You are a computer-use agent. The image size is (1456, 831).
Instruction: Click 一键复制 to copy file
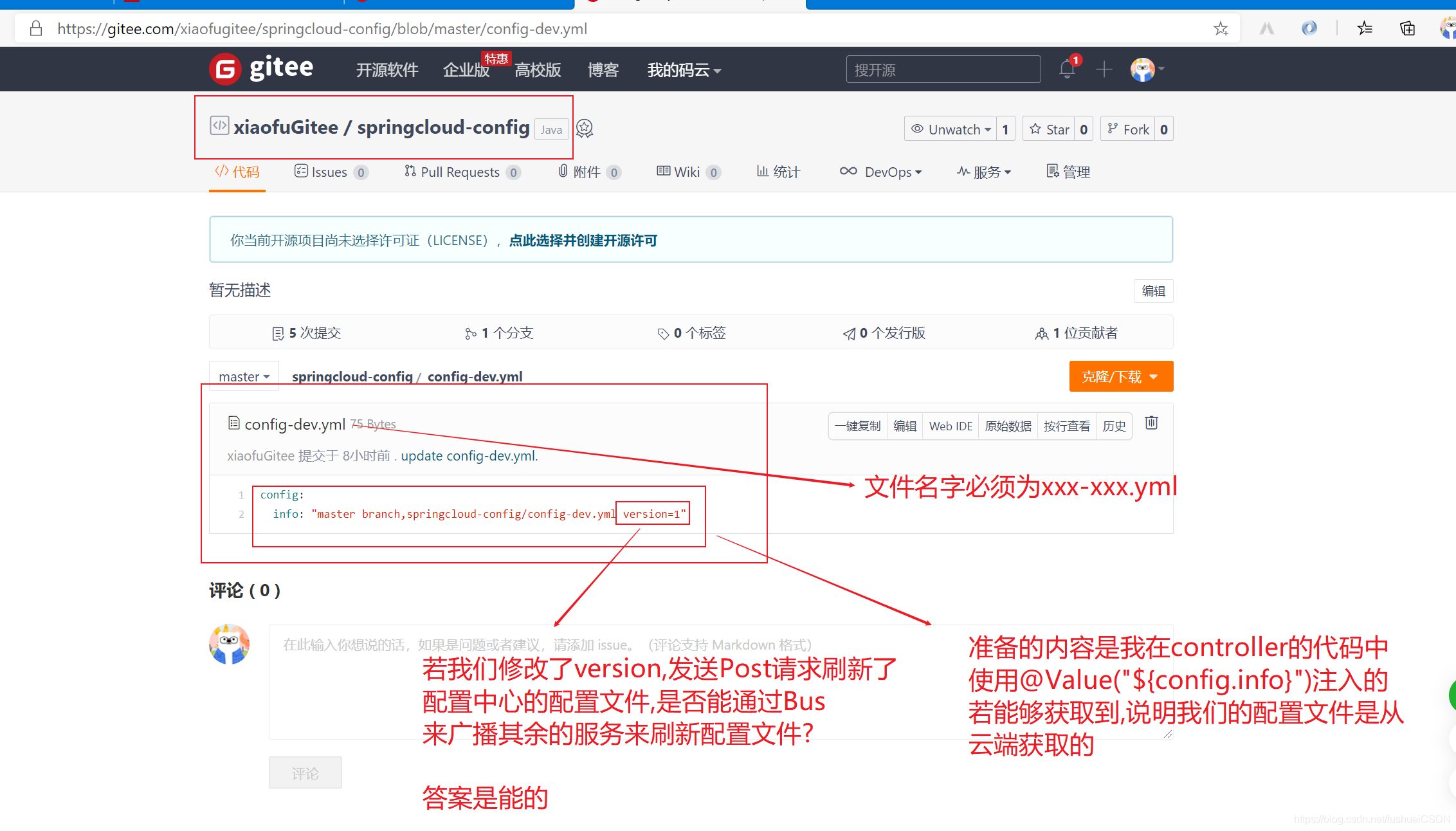pyautogui.click(x=858, y=426)
